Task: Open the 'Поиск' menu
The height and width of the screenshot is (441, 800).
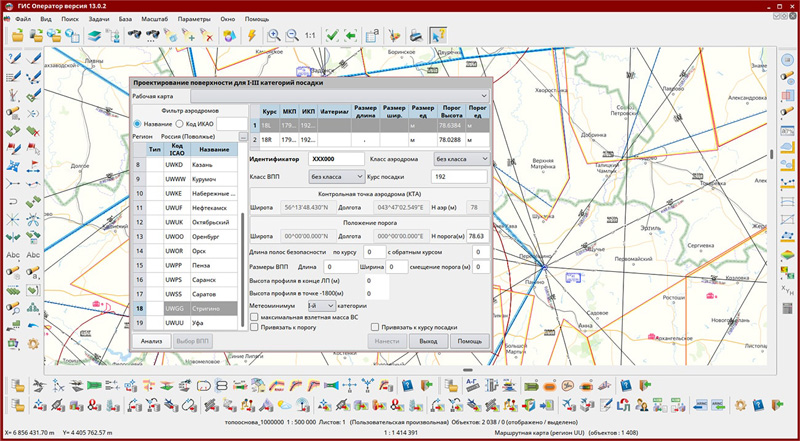Action: (x=70, y=19)
